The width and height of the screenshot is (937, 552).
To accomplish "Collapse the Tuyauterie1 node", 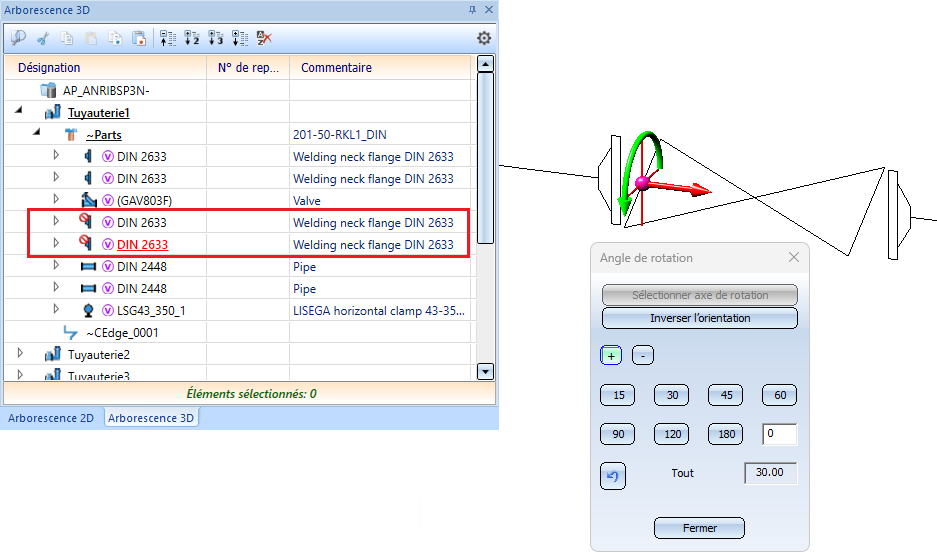I will [20, 111].
